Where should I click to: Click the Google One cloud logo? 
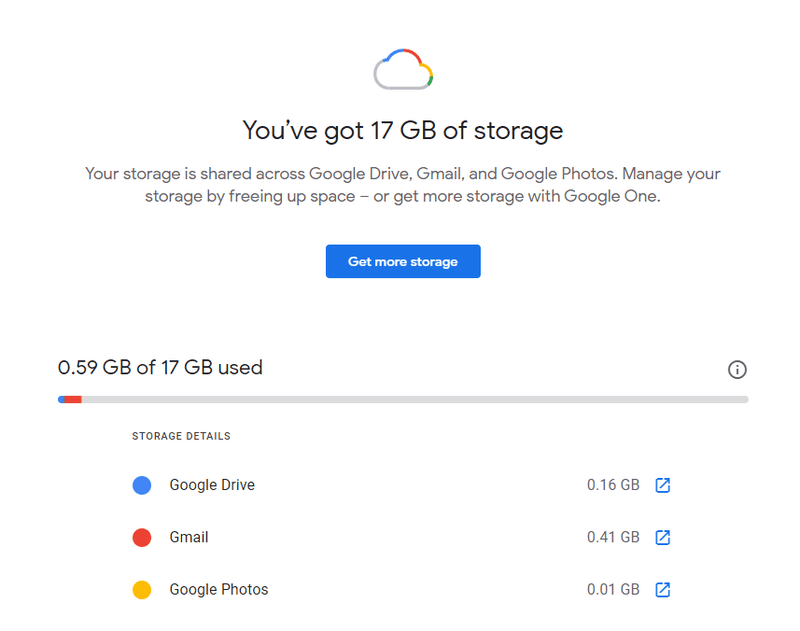[403, 69]
